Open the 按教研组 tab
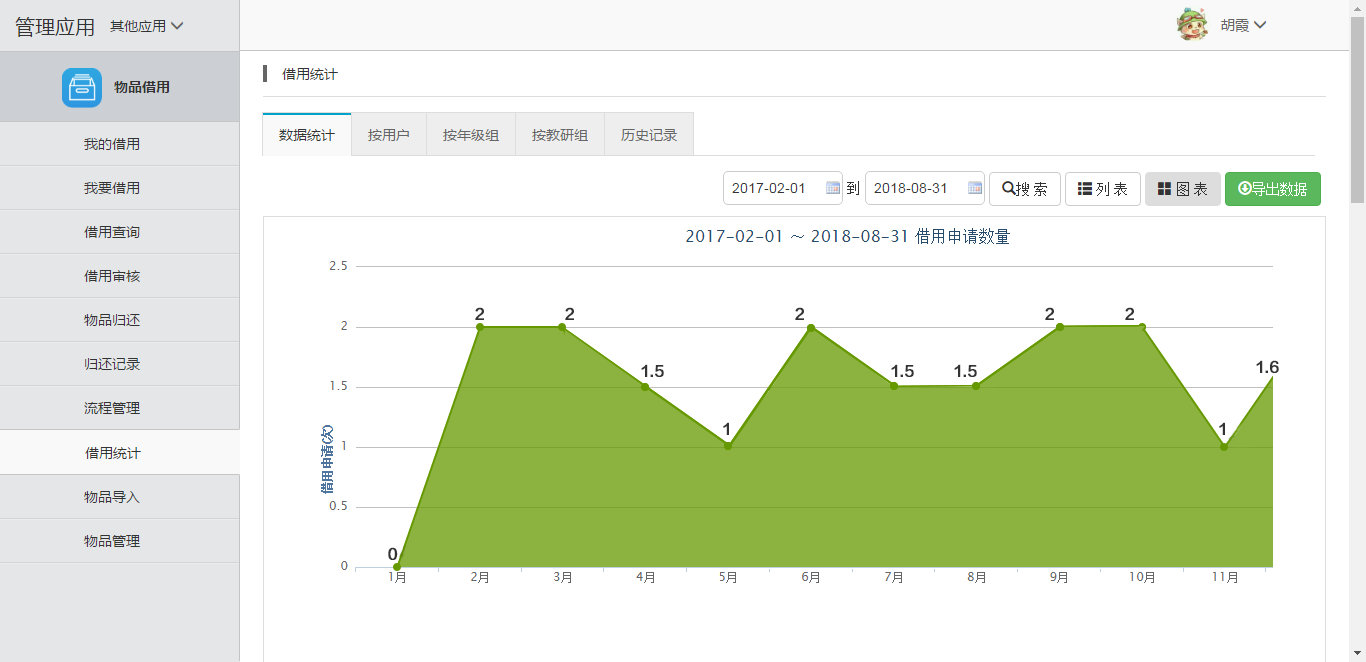Viewport: 1366px width, 662px height. click(x=559, y=135)
